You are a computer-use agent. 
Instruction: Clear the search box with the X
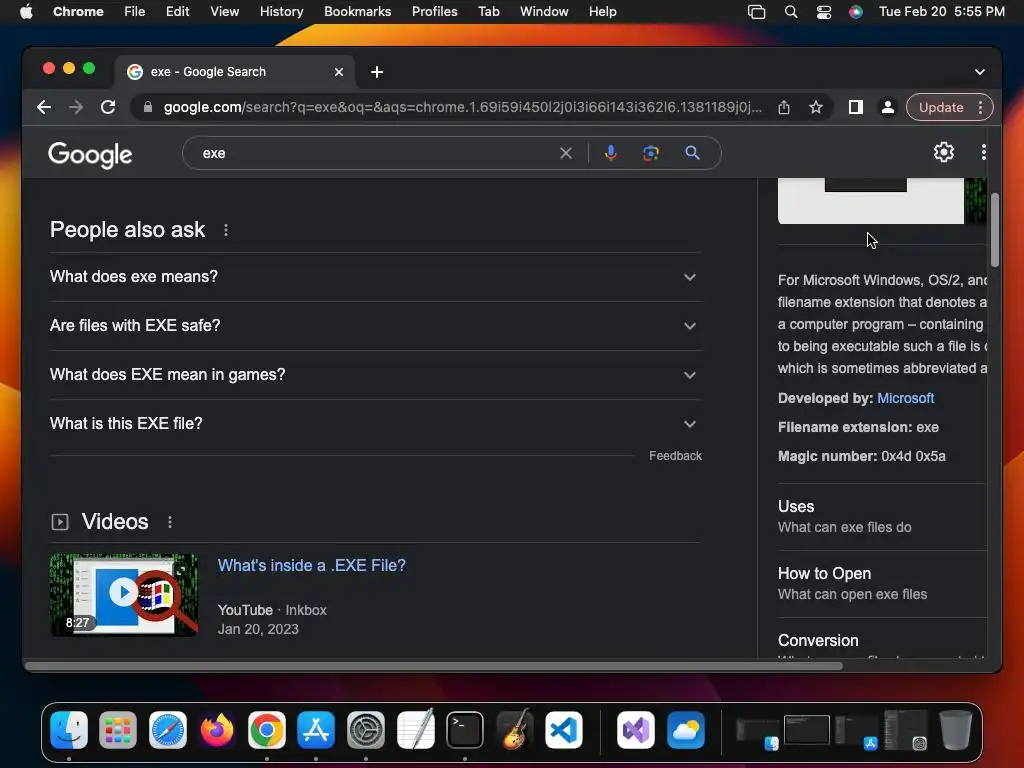[566, 153]
